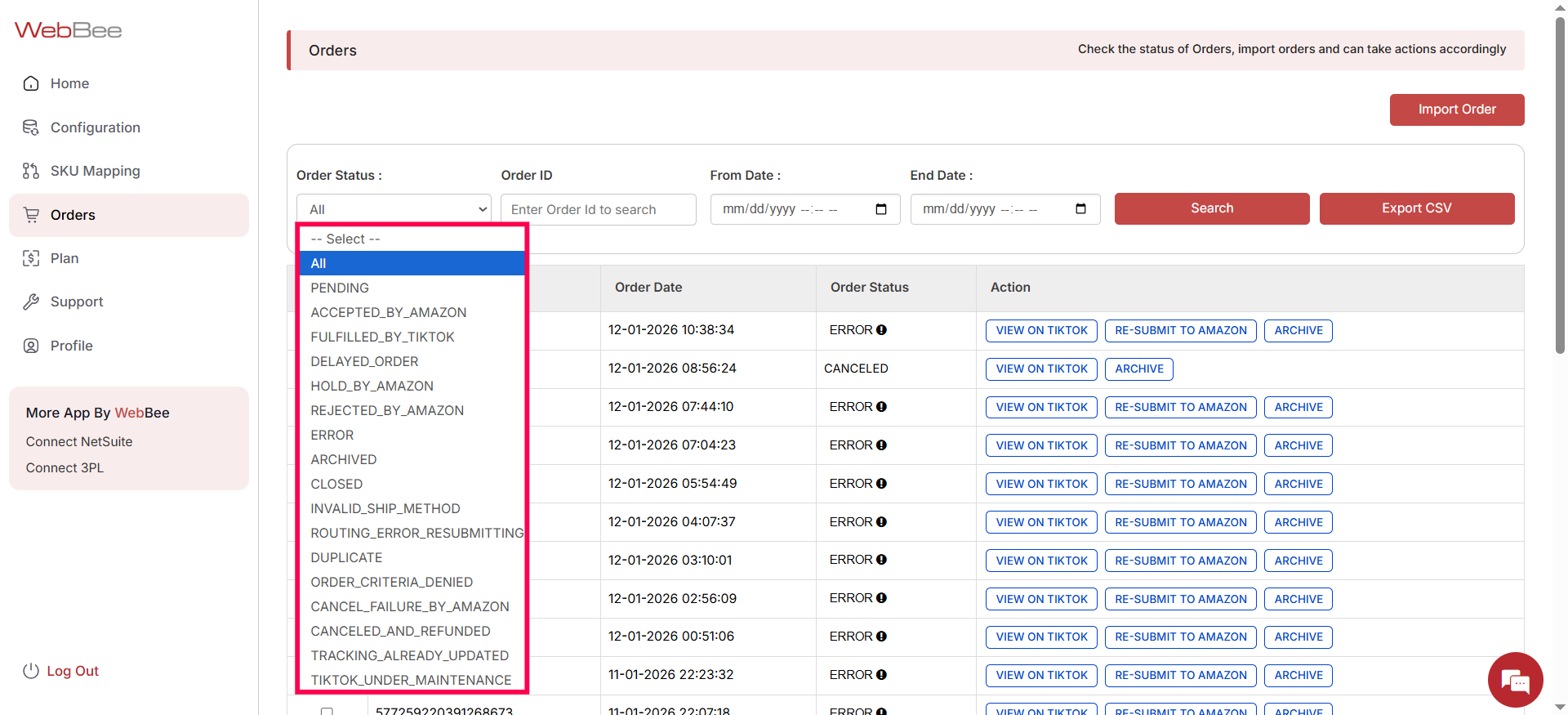Open the Orders sidebar menu item
The width and height of the screenshot is (1568, 715).
[x=73, y=215]
